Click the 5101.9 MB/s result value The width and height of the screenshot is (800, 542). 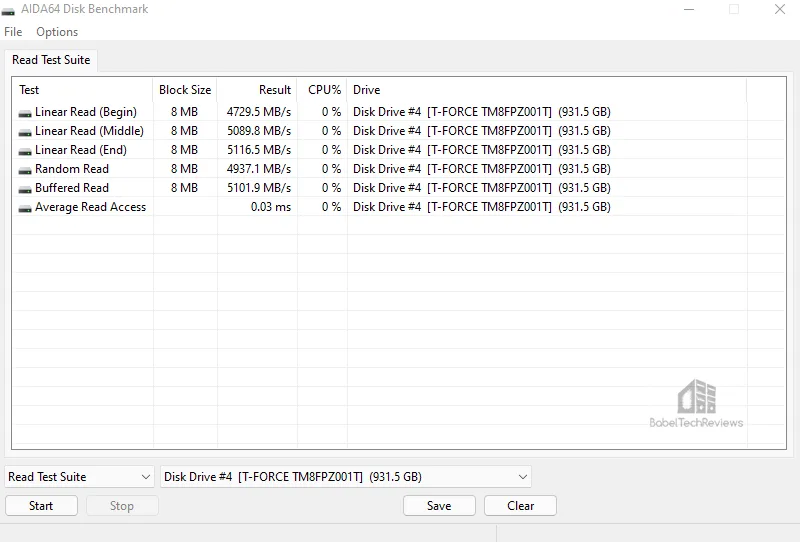coord(259,188)
